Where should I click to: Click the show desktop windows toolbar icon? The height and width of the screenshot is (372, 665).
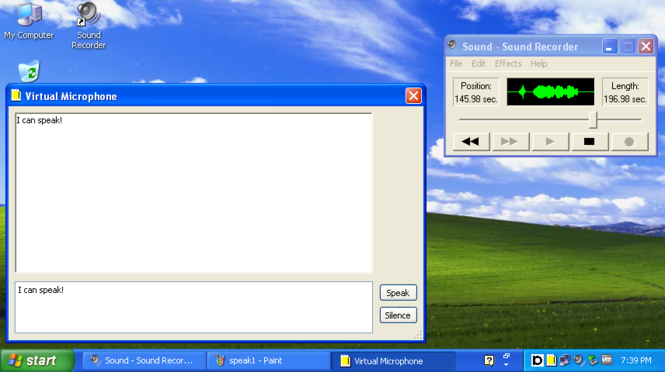click(x=506, y=356)
